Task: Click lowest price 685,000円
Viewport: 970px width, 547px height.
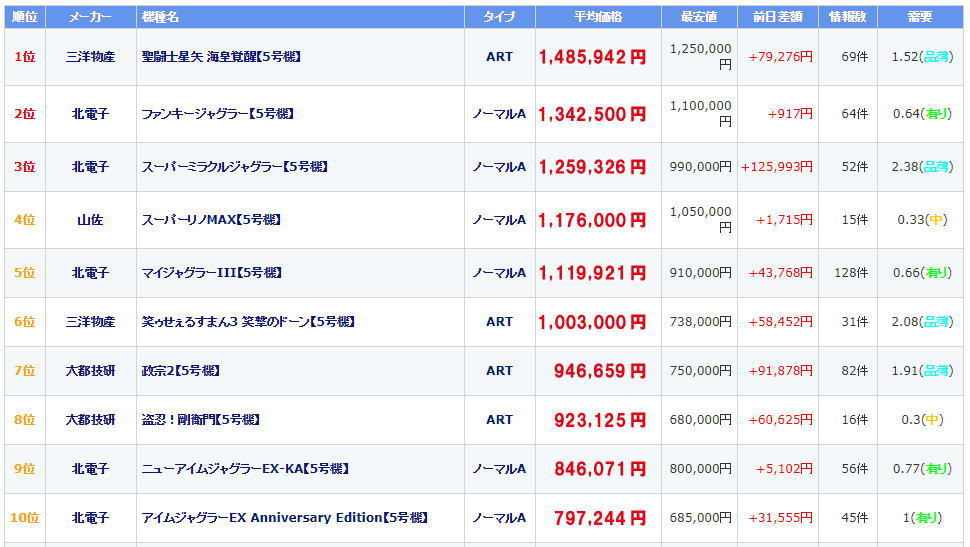Action: (x=700, y=517)
